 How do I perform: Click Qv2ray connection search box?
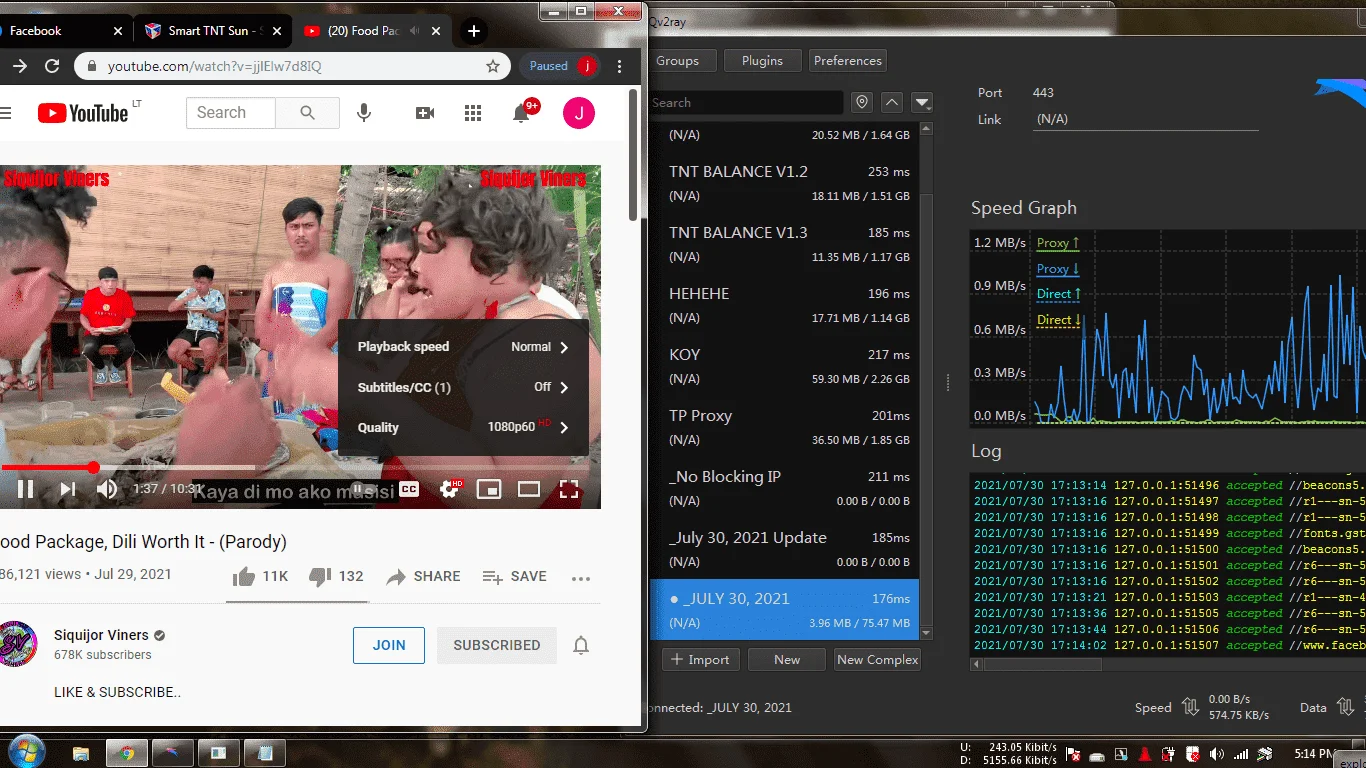click(x=746, y=102)
